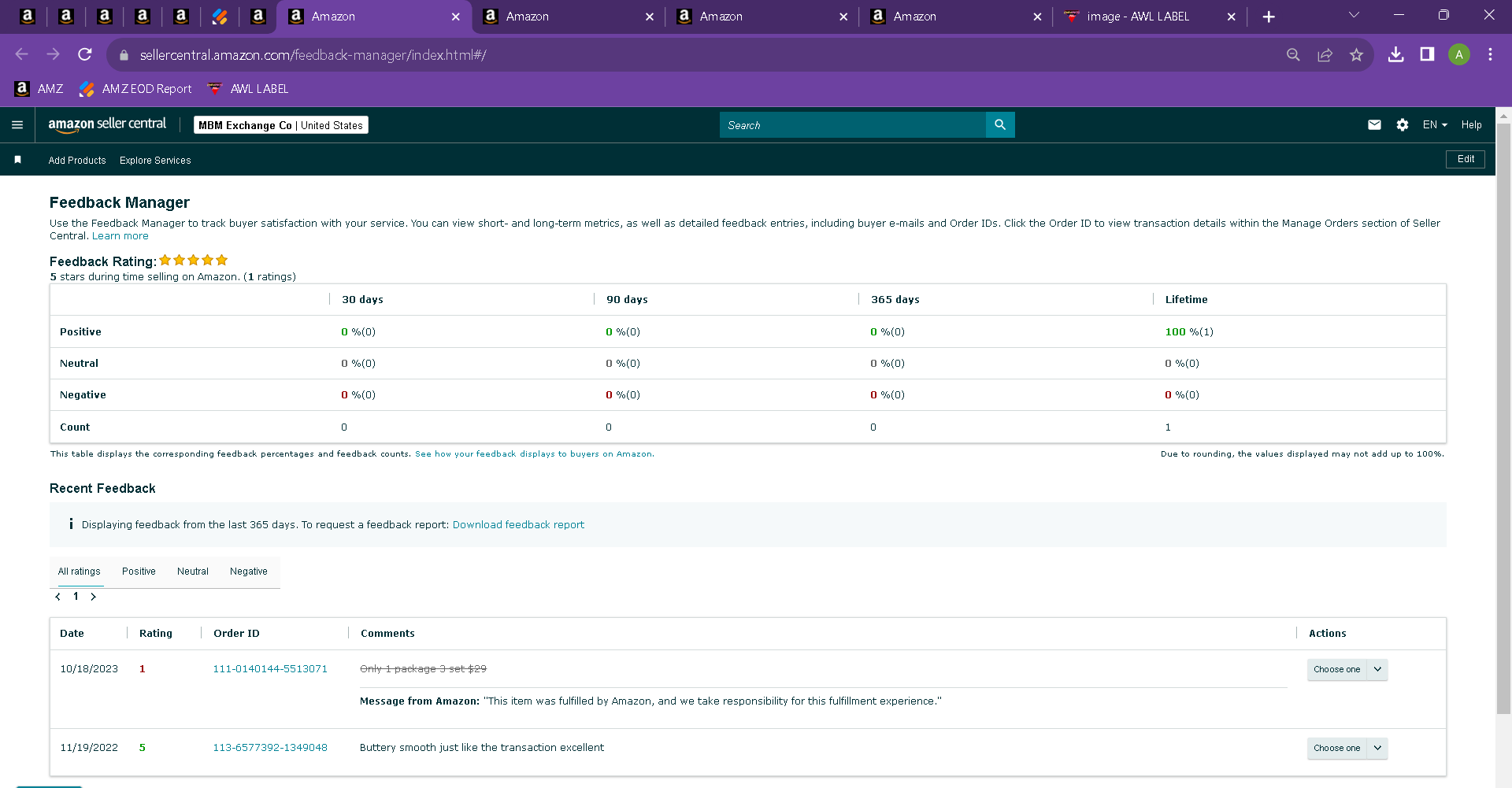Open the AWL LABEL bookmark
This screenshot has width=1512, height=788.
[x=247, y=89]
